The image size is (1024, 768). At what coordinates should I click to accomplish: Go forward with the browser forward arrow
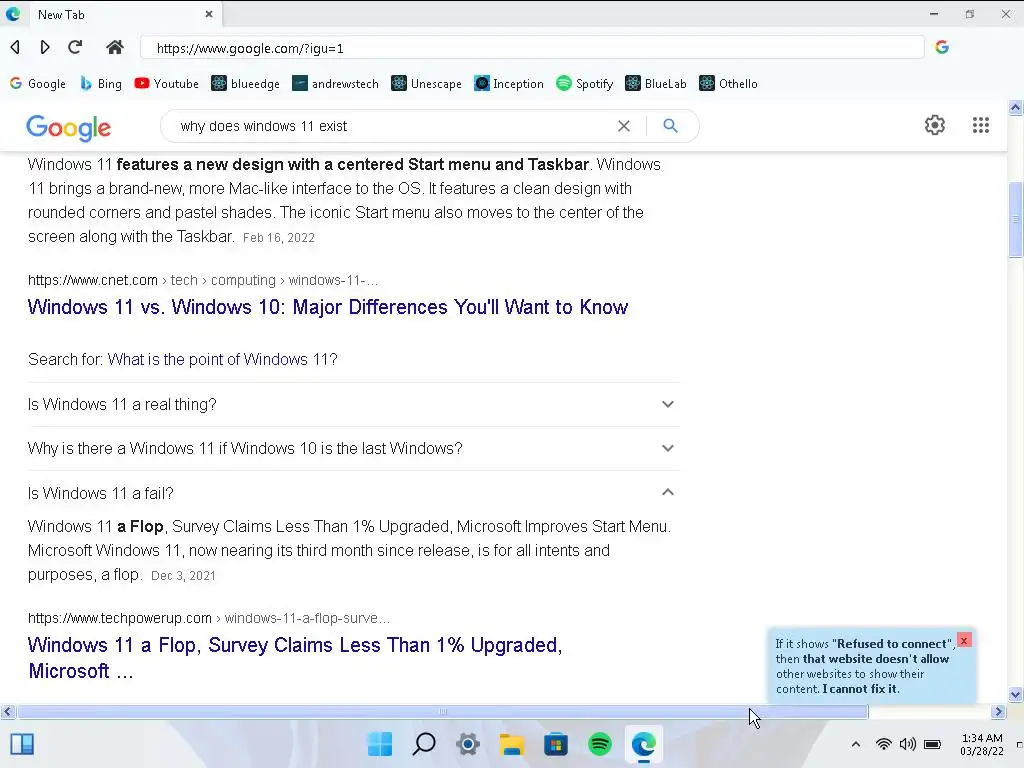tap(45, 47)
